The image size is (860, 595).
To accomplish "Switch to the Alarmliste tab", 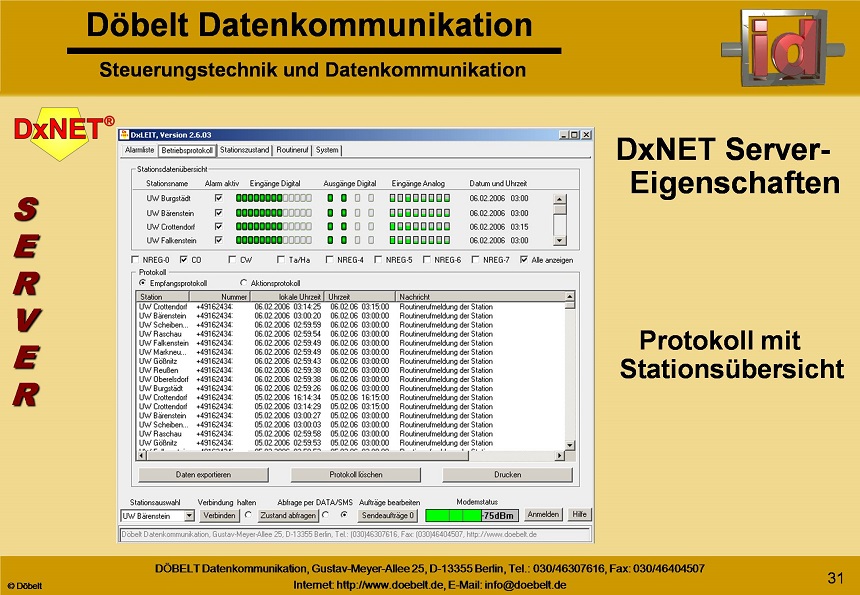I will (139, 150).
